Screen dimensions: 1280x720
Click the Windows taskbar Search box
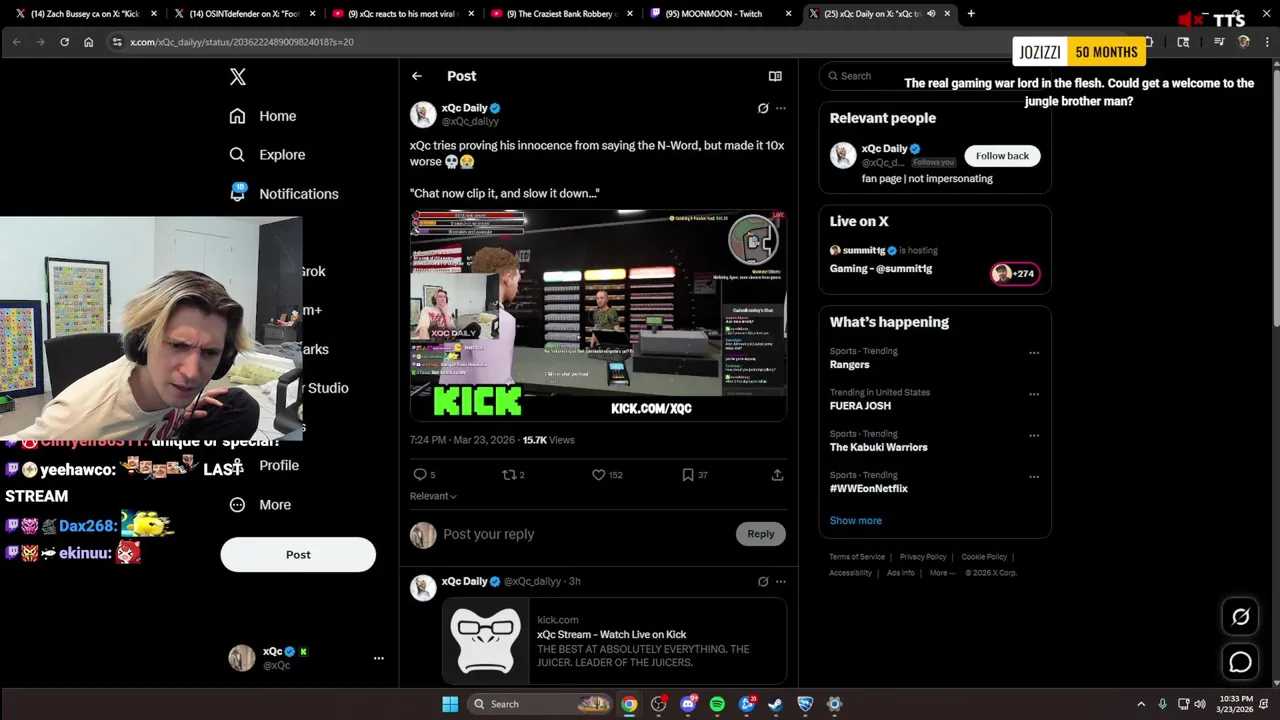click(x=538, y=704)
